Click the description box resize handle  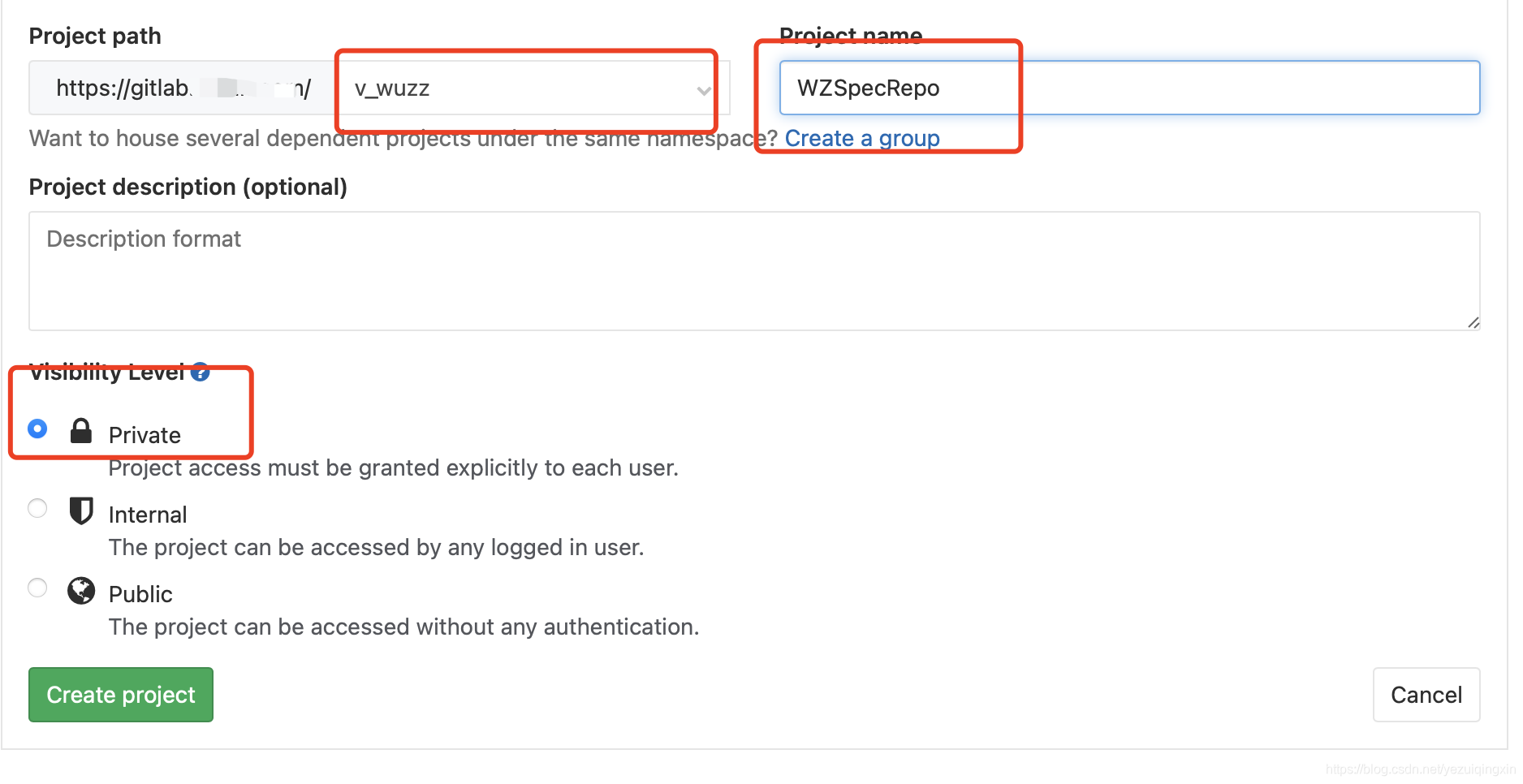[x=1473, y=323]
